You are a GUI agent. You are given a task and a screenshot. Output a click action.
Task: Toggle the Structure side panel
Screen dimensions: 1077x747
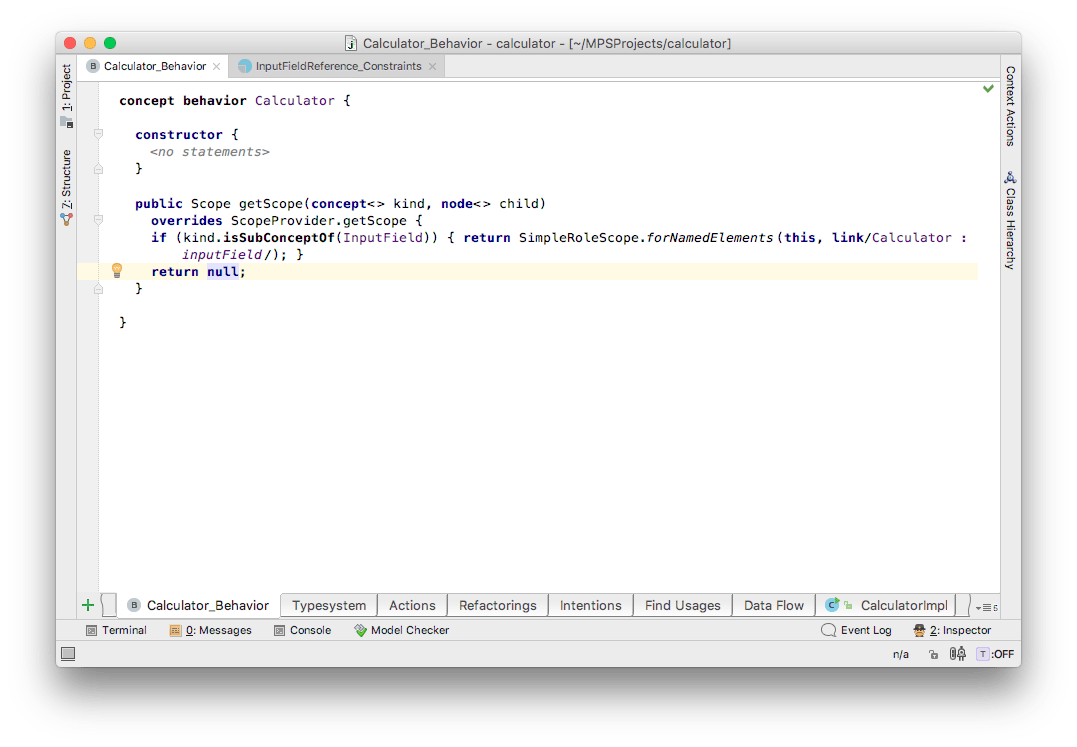[67, 185]
